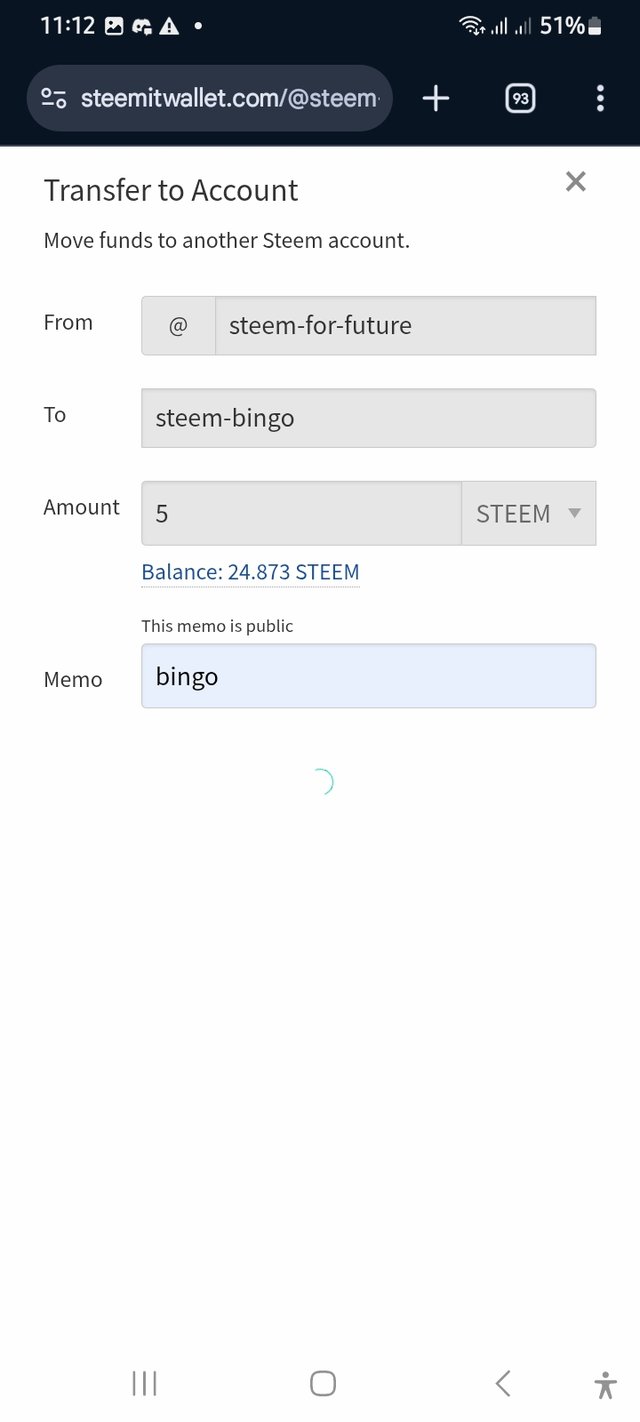Use the Balance: 24.873 STEEM link

tap(250, 572)
